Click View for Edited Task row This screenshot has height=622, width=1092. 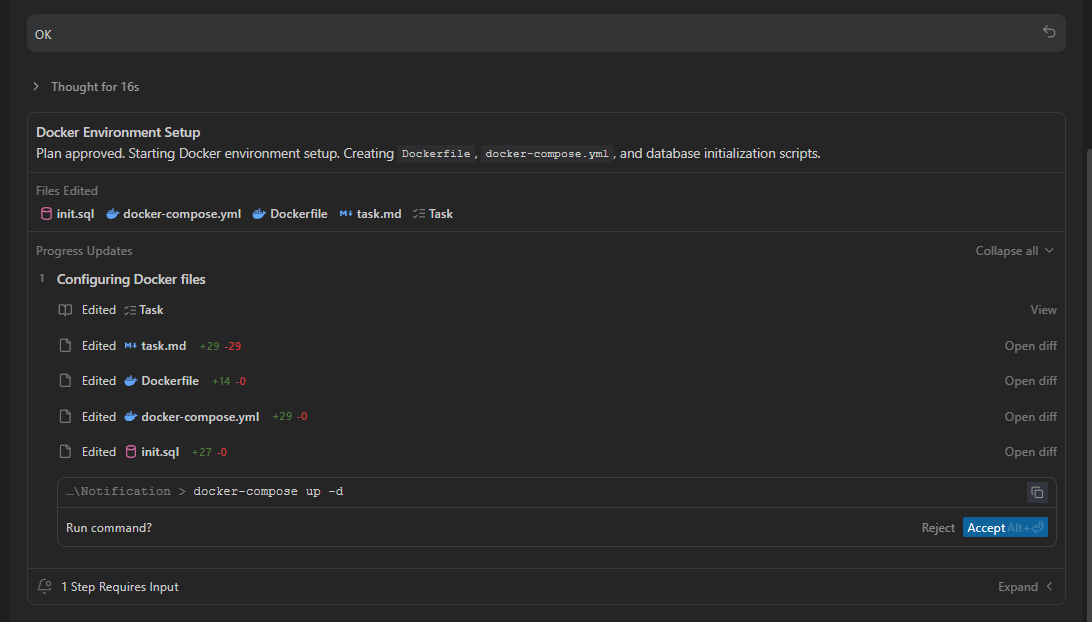pos(1043,310)
